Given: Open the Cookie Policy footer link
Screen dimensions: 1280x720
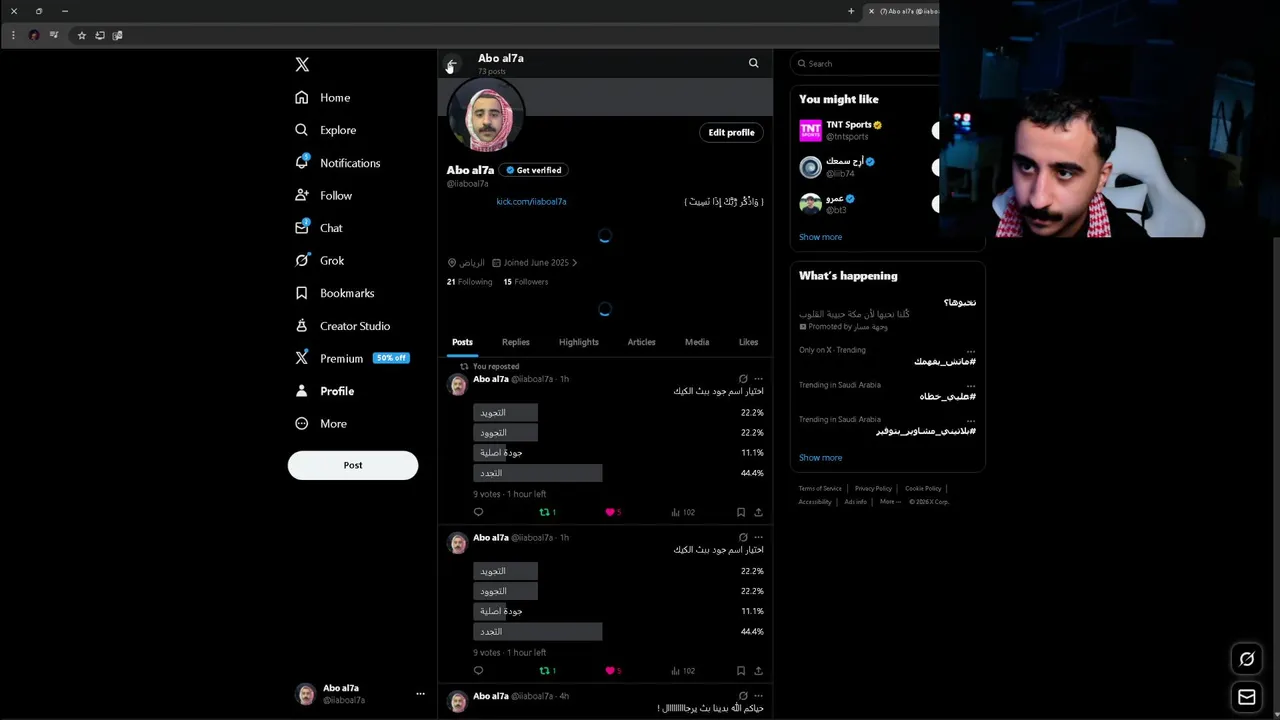Looking at the screenshot, I should pos(923,489).
